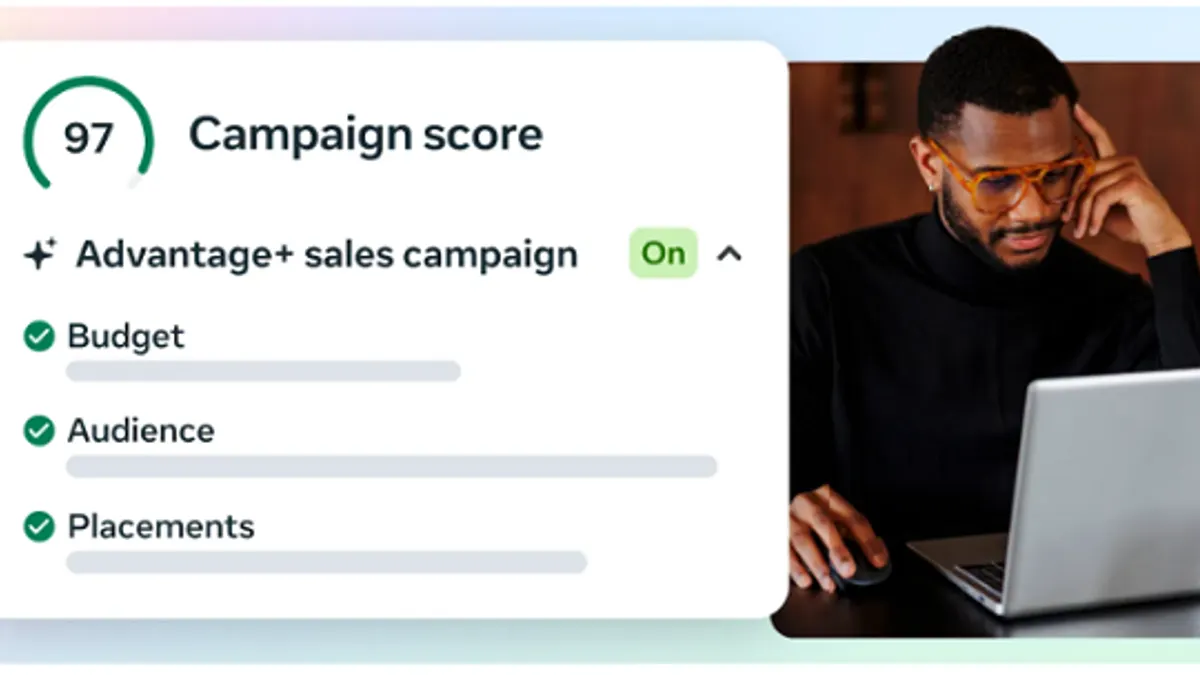Screen dimensions: 1200x675
Task: Open the Audience item
Action: click(x=141, y=431)
